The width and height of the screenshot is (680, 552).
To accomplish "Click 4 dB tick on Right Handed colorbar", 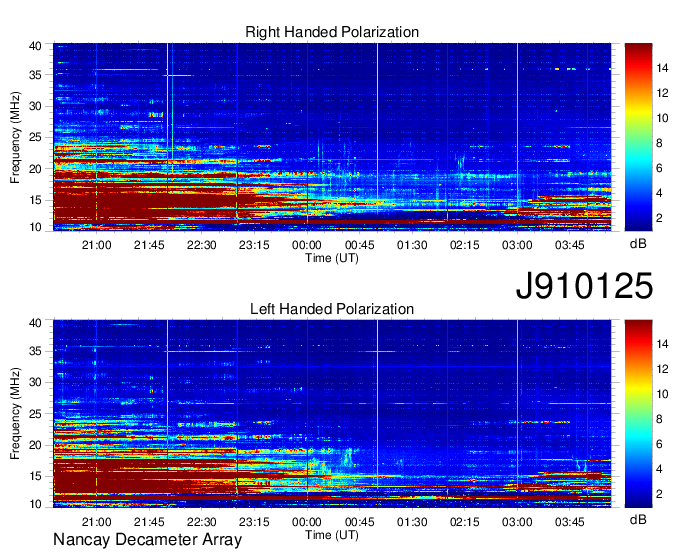I will tap(659, 193).
